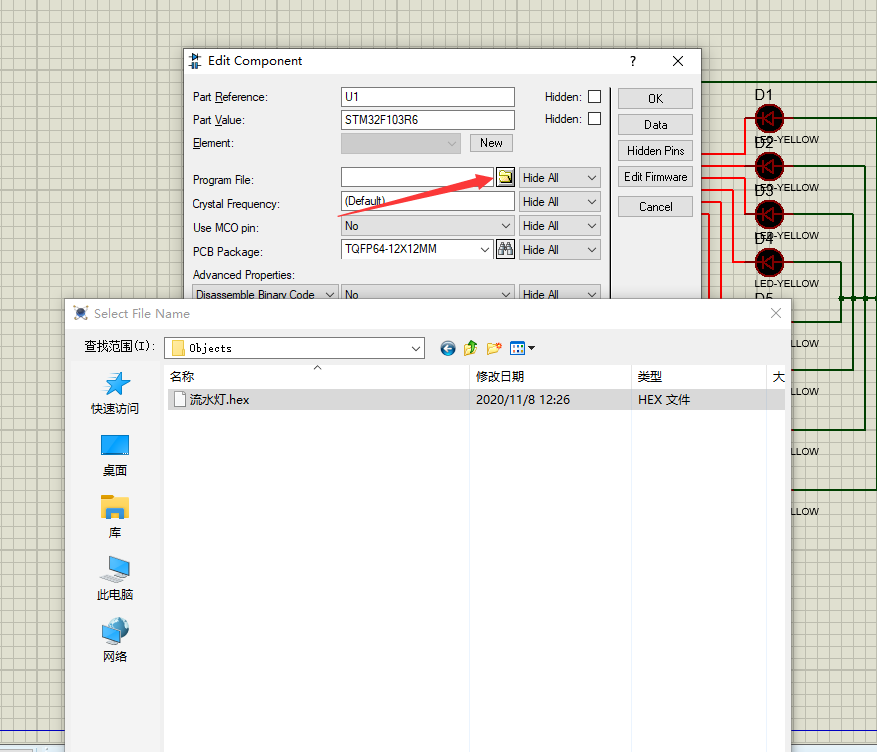Open Use MCO pin No dropdown

[427, 226]
